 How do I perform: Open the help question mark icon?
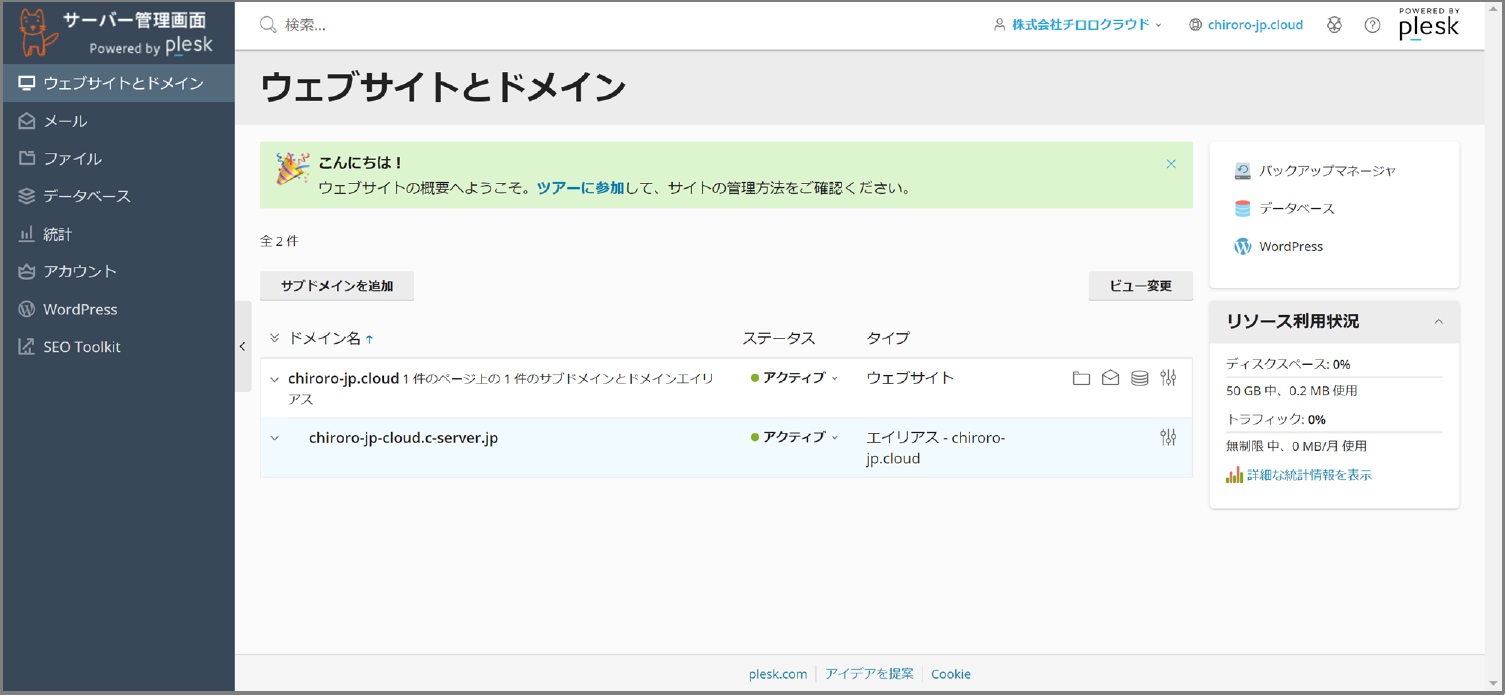click(x=1372, y=25)
